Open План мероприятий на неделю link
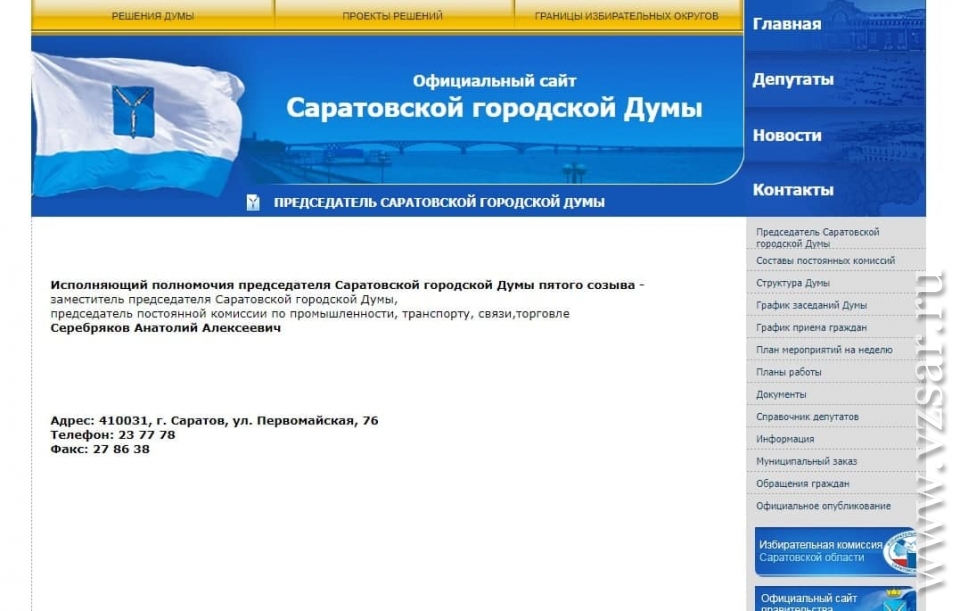This screenshot has height=611, width=960. click(x=824, y=350)
